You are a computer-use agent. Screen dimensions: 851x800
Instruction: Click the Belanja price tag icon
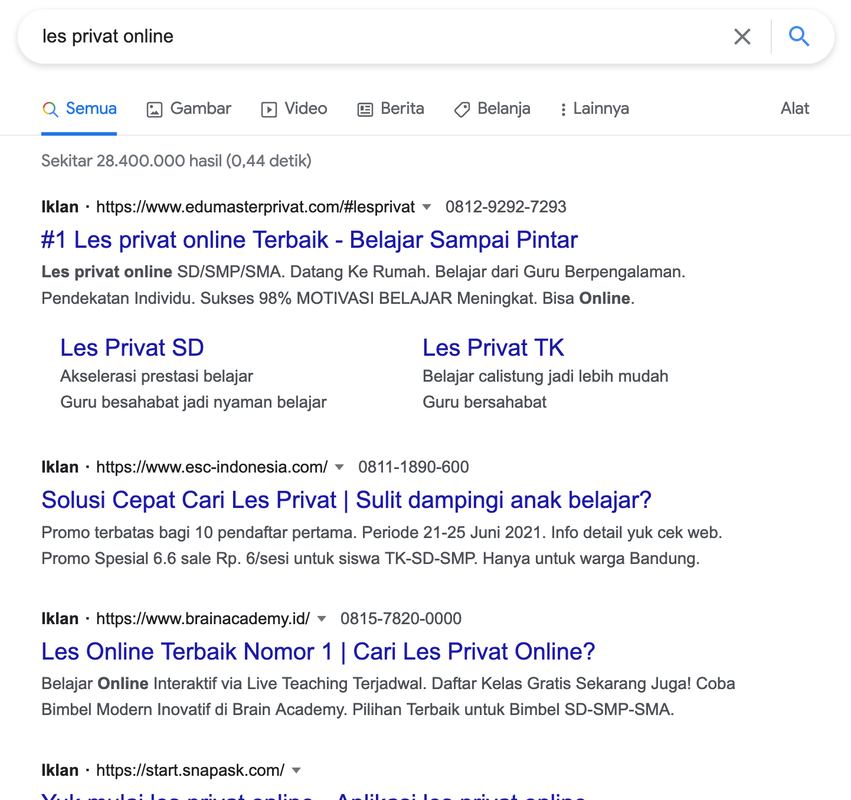pyautogui.click(x=462, y=110)
